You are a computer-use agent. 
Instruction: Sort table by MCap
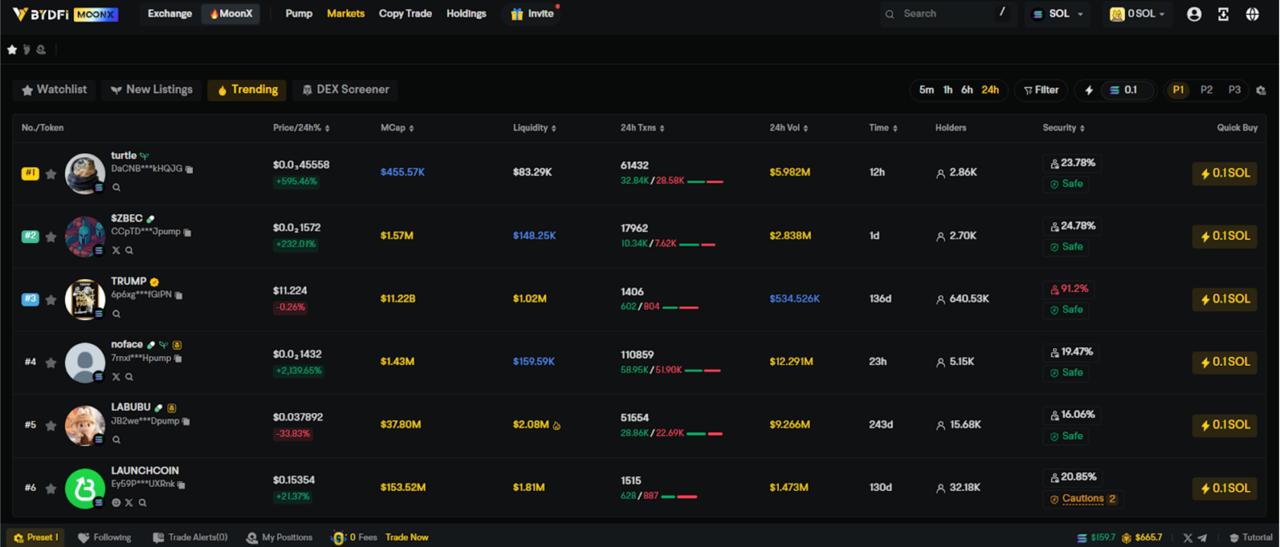pyautogui.click(x=397, y=128)
